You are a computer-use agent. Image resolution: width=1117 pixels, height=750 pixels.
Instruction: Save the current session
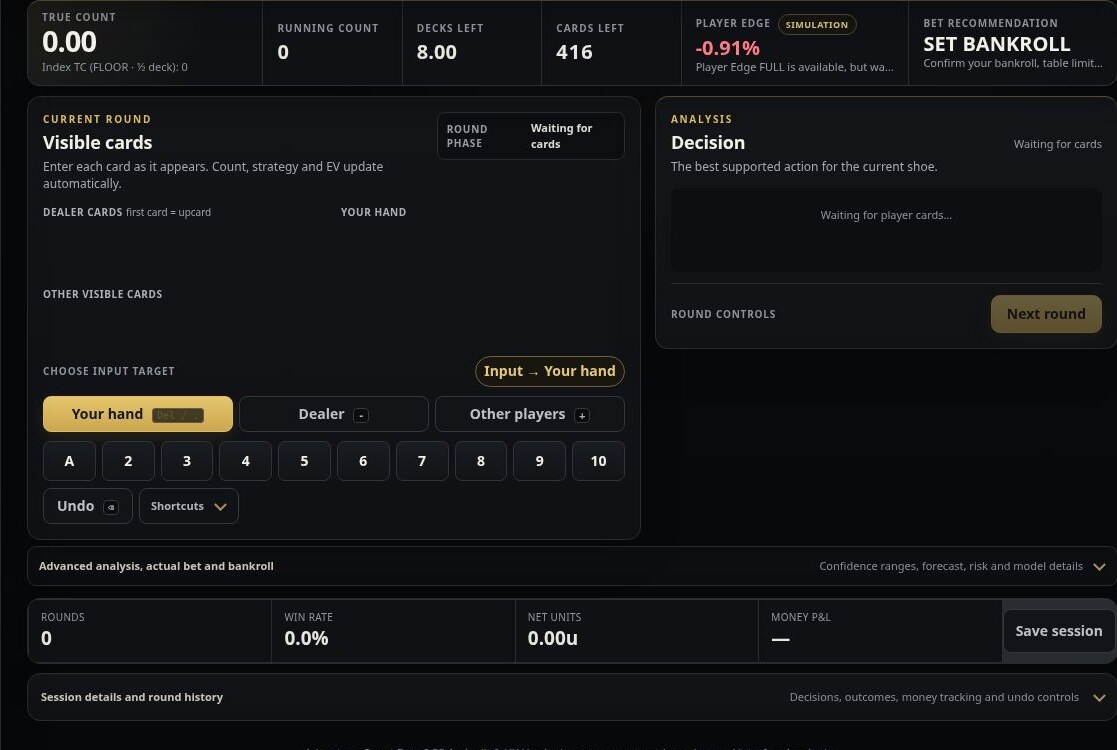(1059, 631)
